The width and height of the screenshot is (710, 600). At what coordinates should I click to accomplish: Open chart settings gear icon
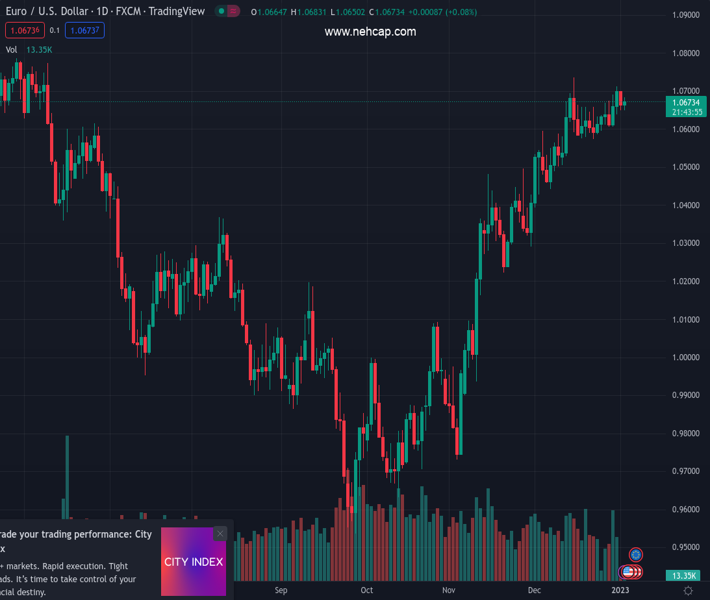[688, 591]
